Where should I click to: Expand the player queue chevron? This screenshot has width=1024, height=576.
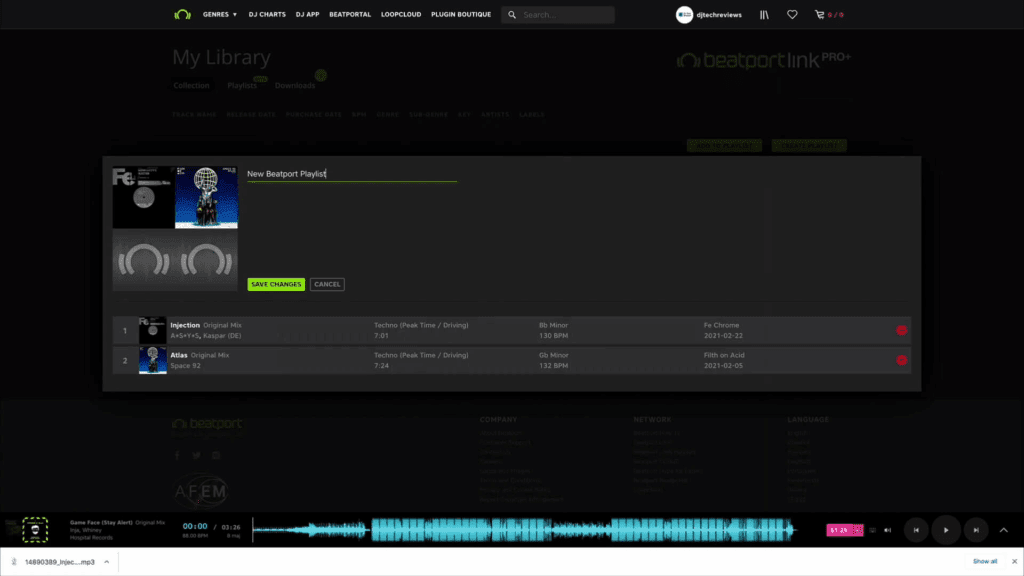[x=1004, y=530]
